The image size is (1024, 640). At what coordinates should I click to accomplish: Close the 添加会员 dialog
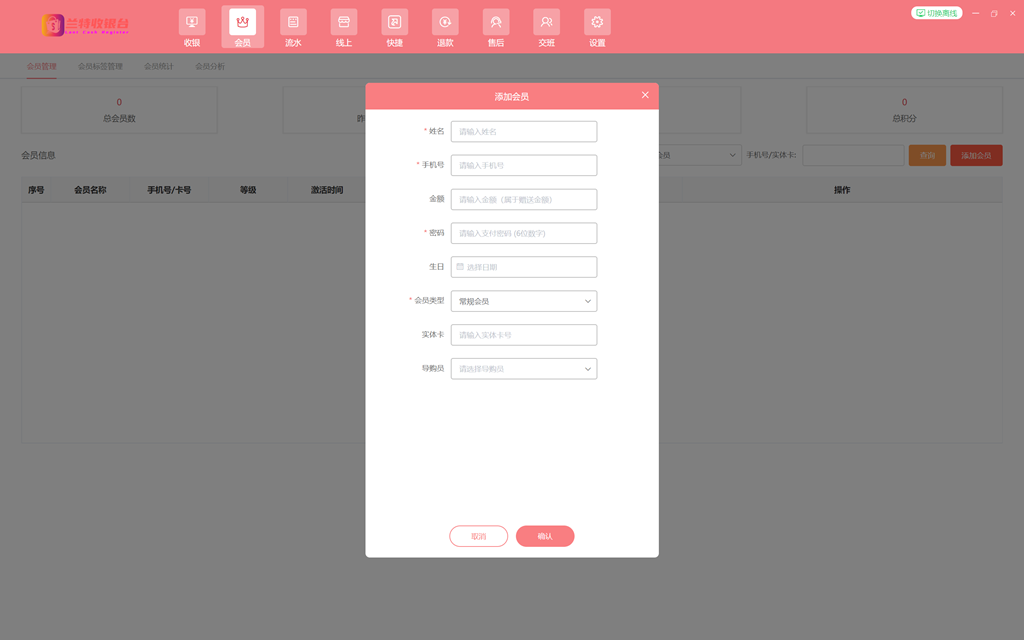pos(645,95)
